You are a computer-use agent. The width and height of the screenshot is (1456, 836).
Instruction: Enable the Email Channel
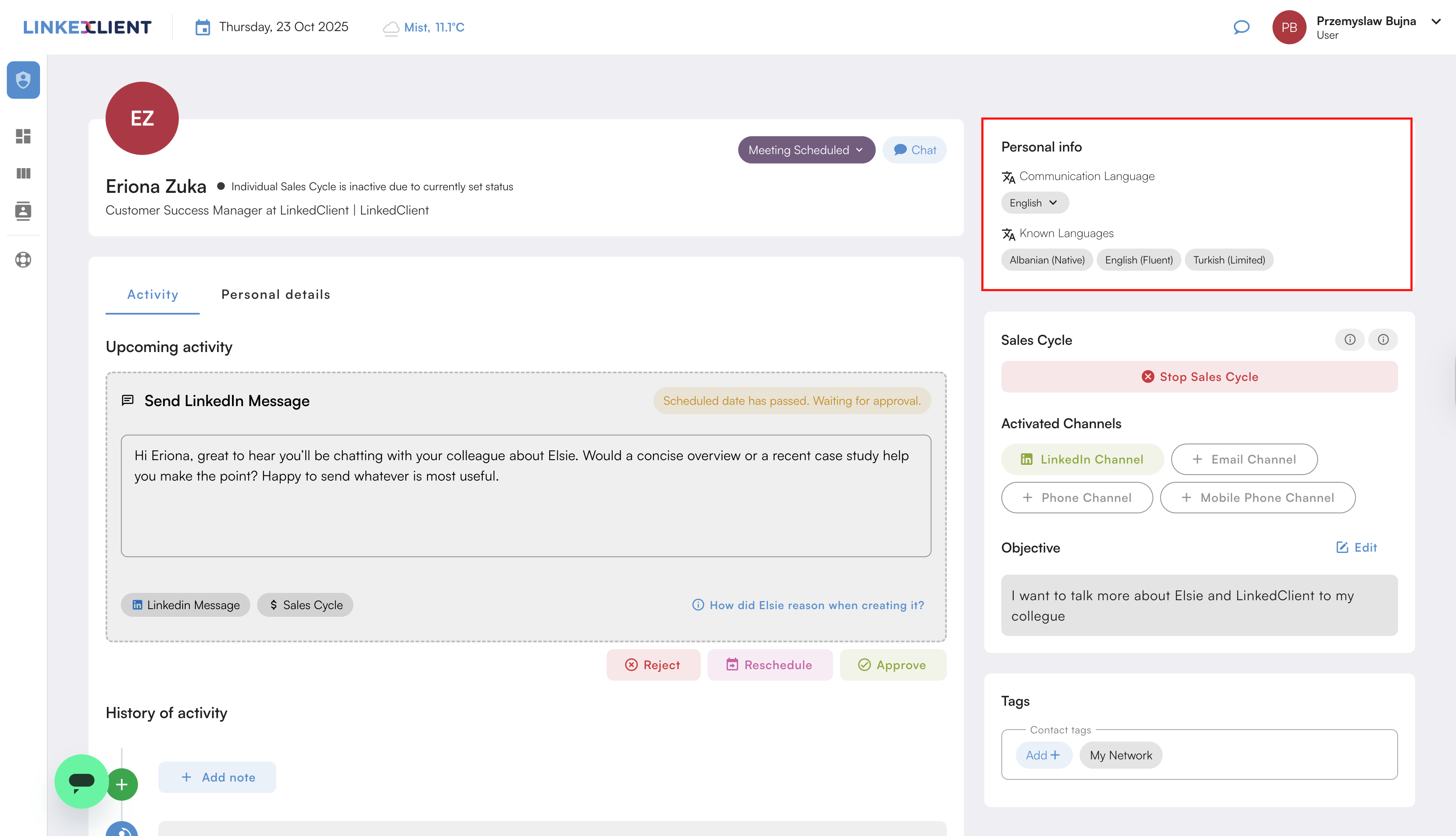tap(1244, 459)
